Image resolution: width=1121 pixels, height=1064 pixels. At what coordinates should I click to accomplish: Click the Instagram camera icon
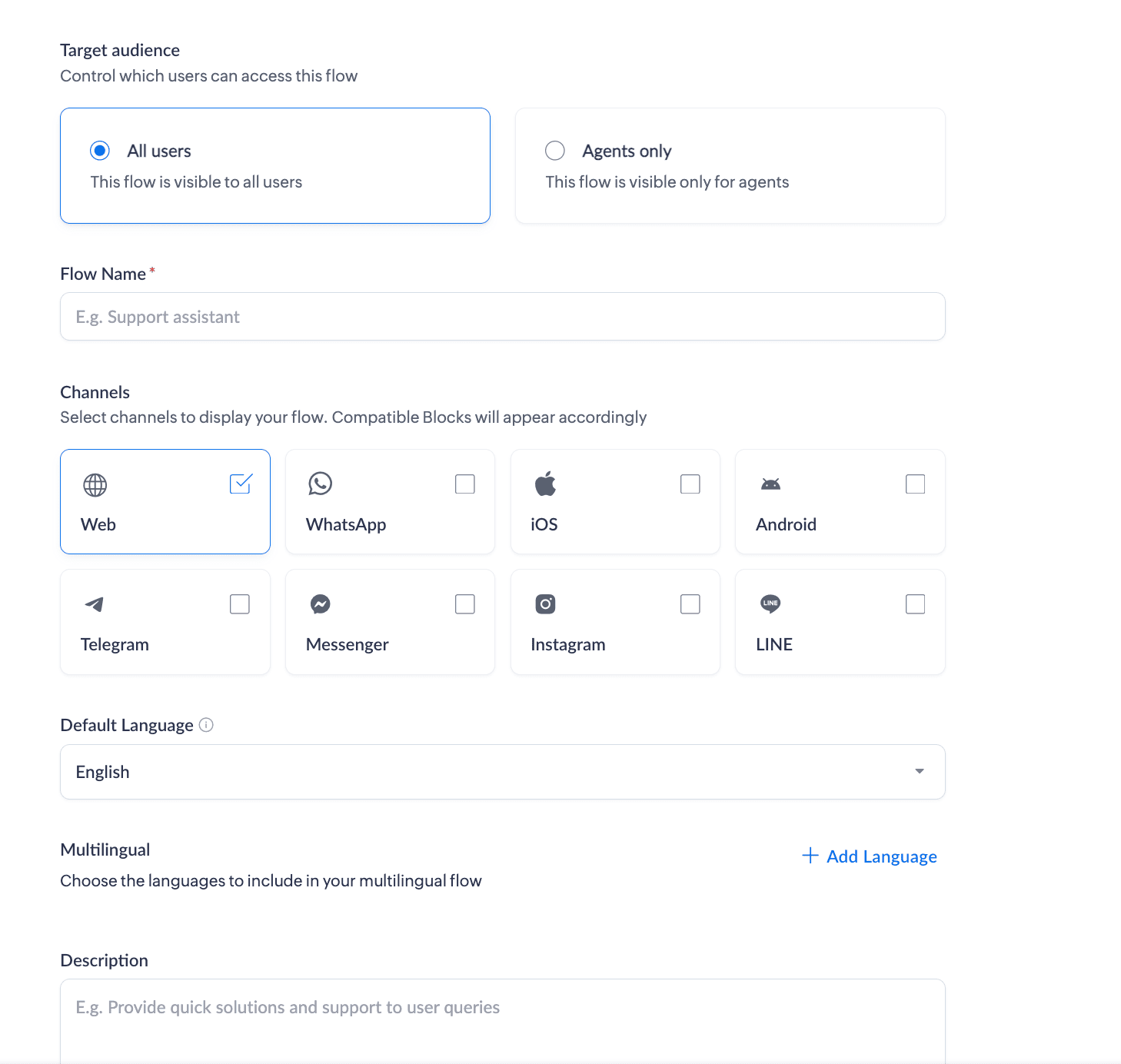pos(545,604)
